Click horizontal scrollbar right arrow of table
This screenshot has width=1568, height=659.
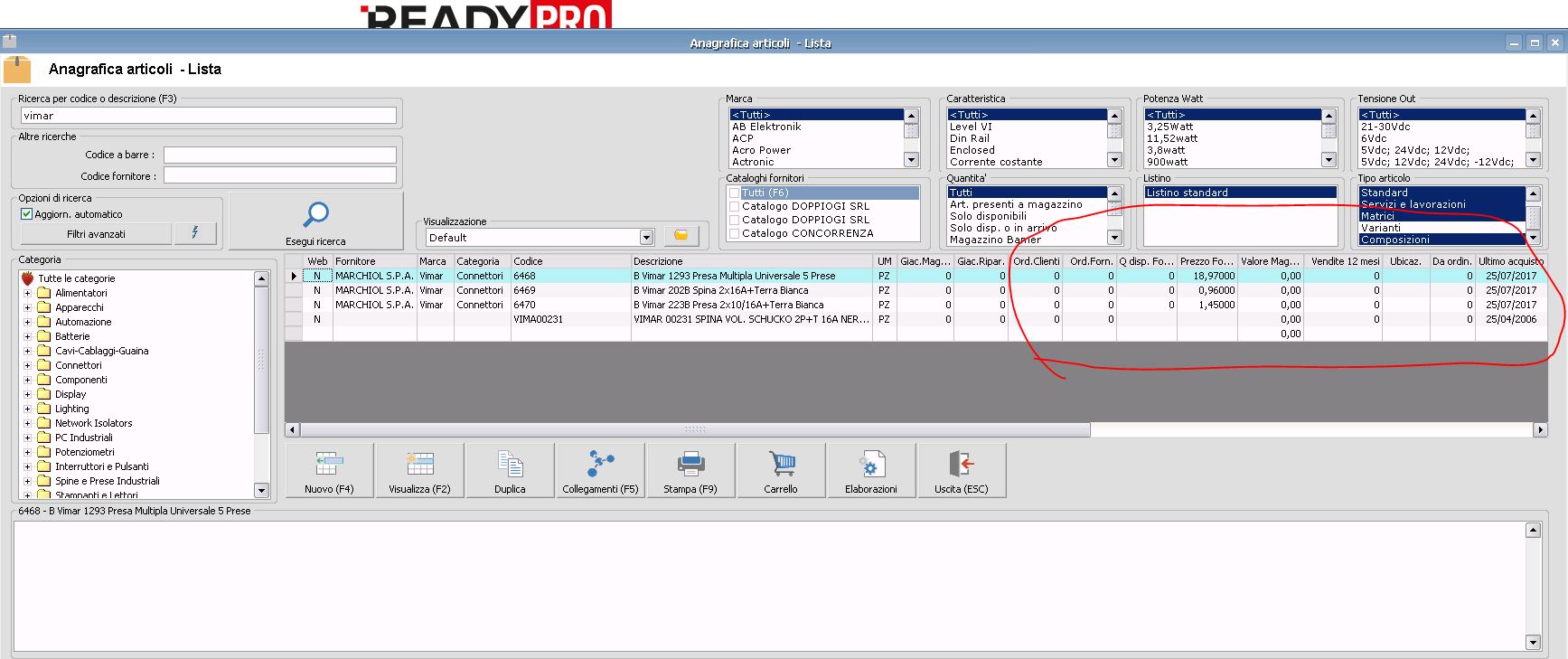[x=1540, y=429]
